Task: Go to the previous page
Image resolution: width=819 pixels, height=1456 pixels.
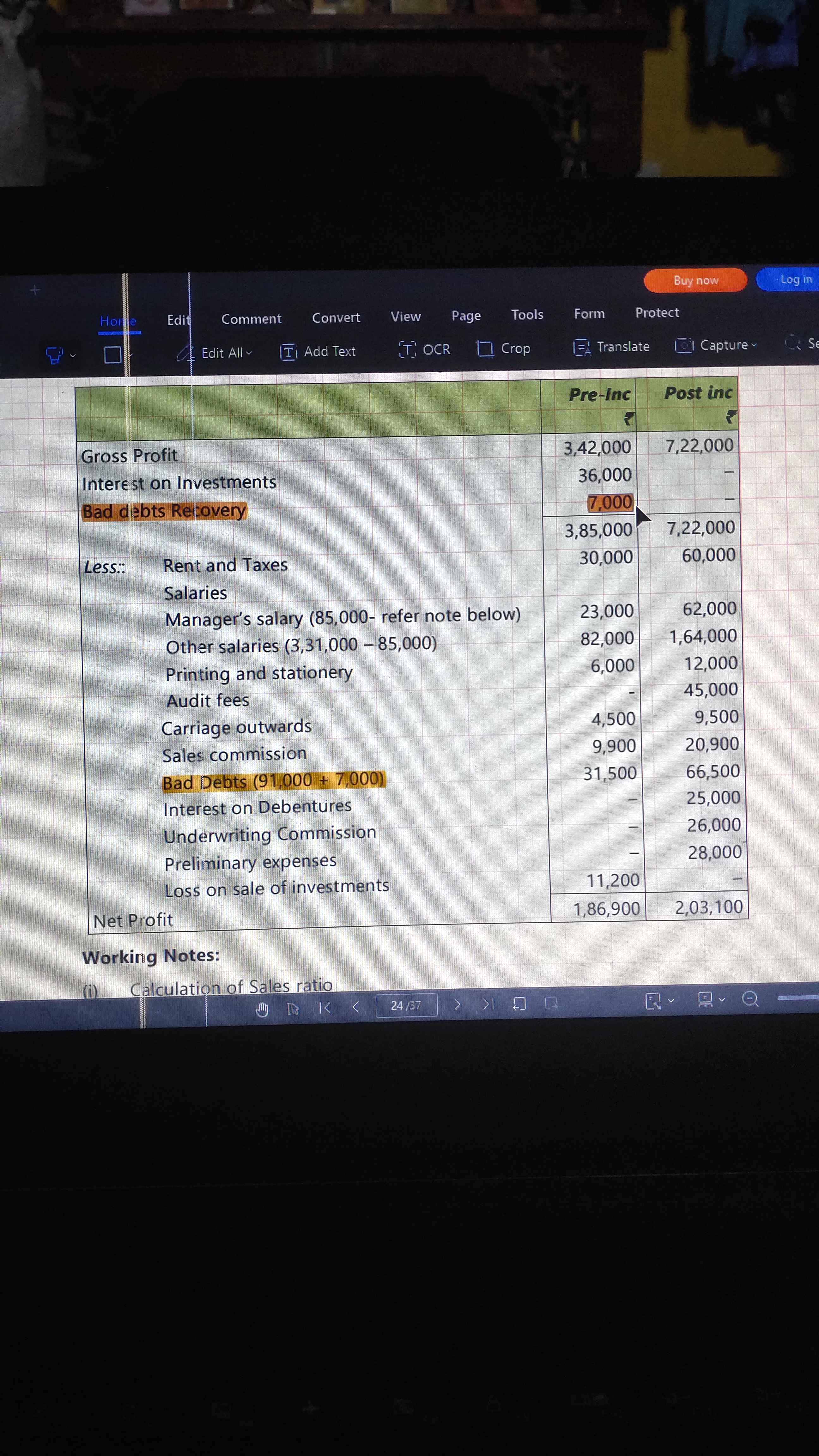Action: pos(355,1007)
